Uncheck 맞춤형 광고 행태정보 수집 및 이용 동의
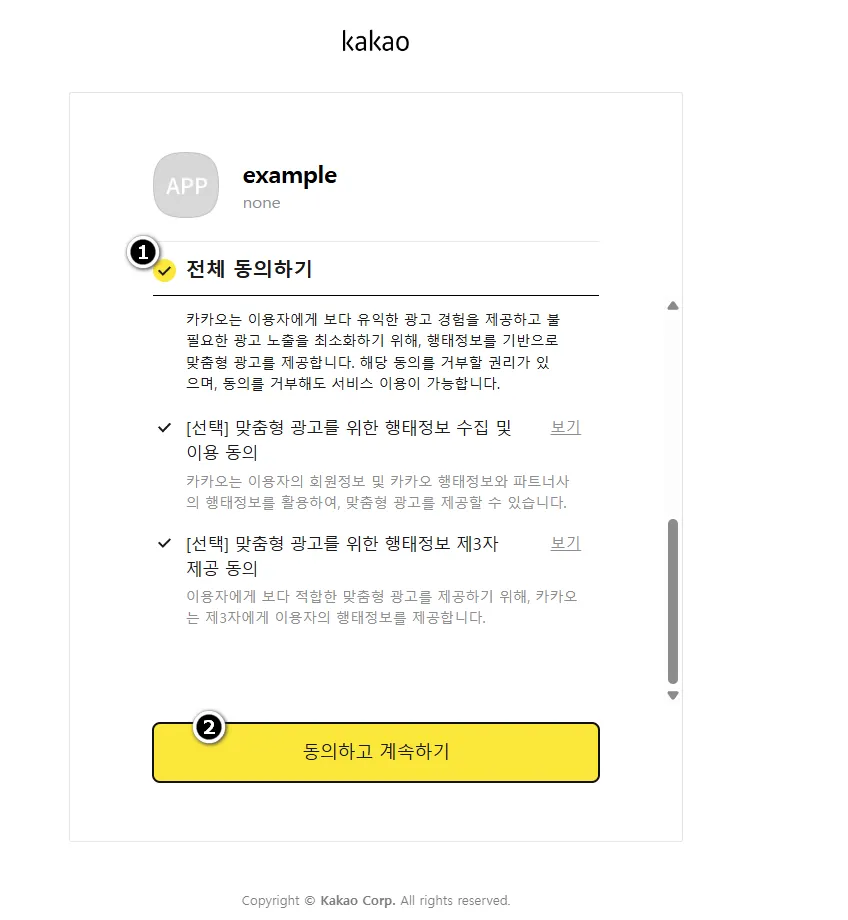 pos(164,428)
